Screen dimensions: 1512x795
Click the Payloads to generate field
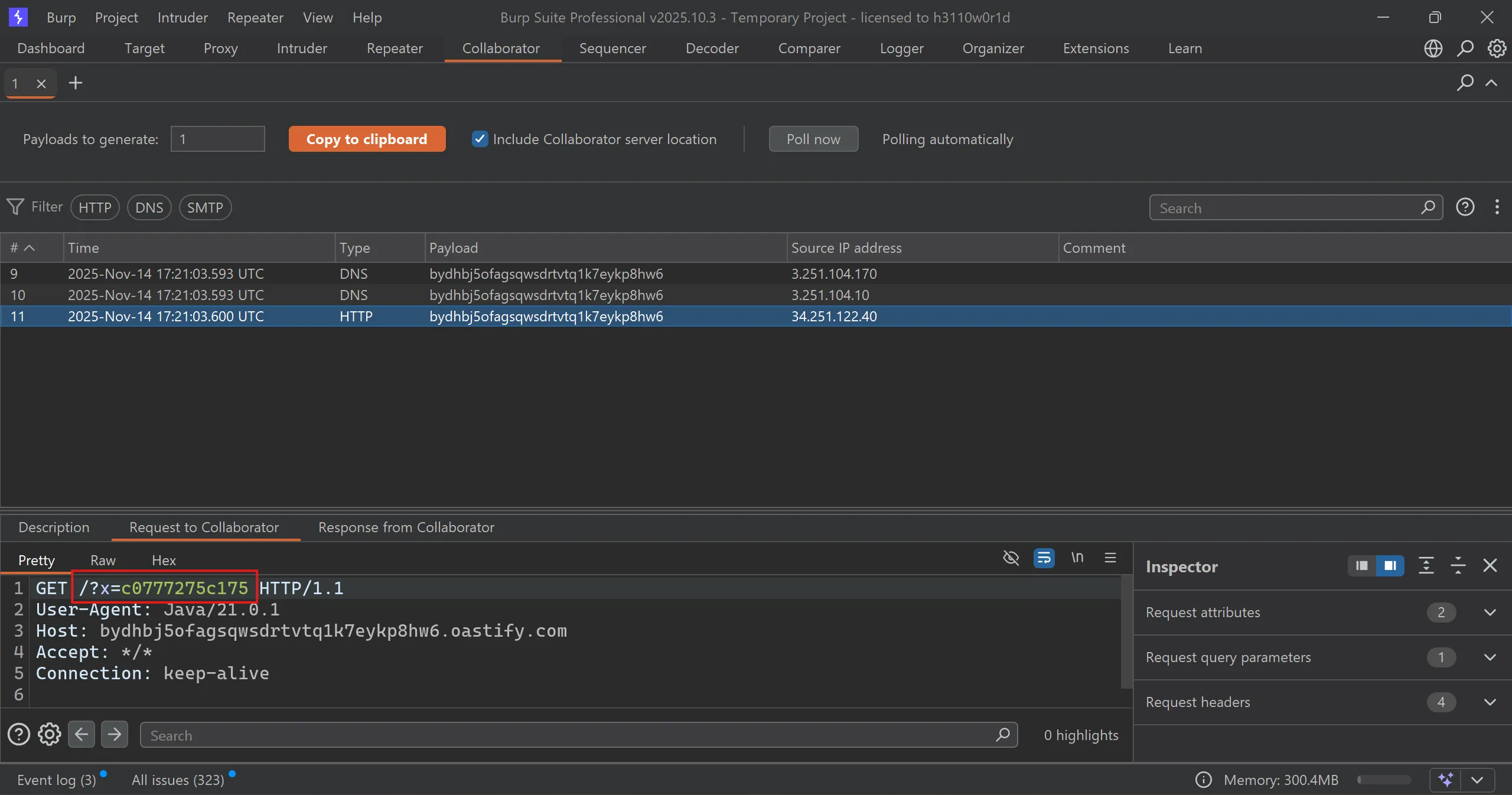coord(217,139)
